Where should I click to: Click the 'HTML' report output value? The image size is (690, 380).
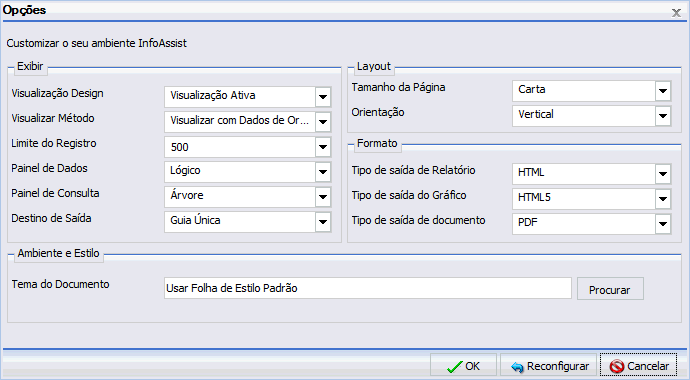click(584, 174)
